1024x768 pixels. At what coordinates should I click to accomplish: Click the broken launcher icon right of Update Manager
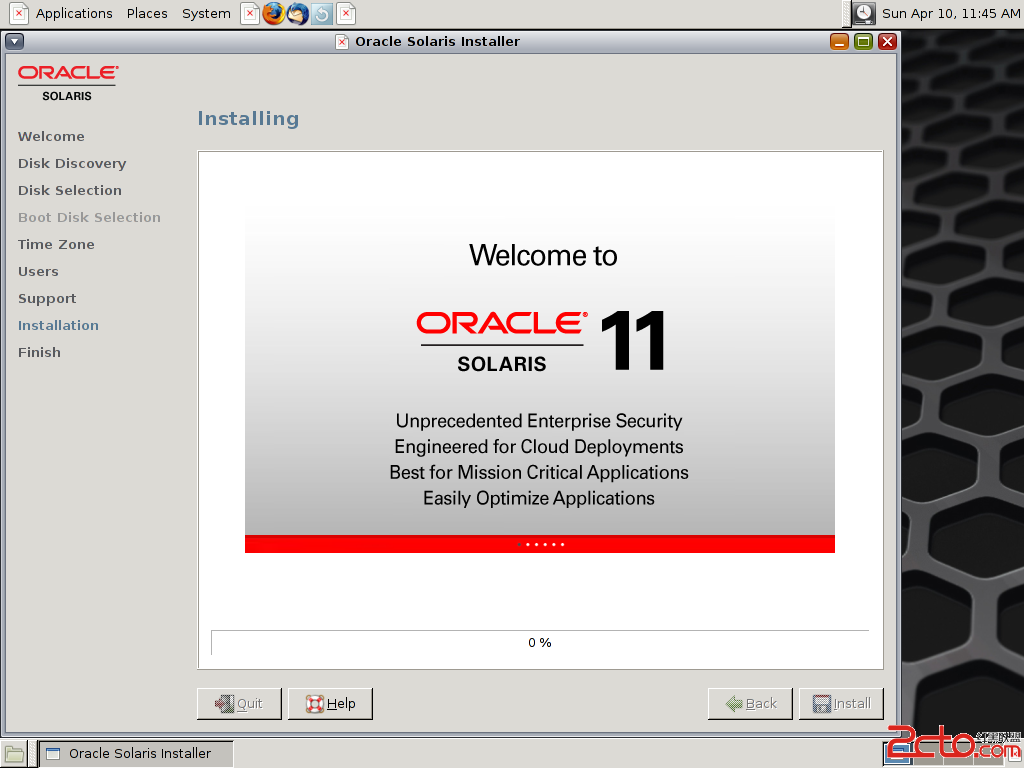pyautogui.click(x=346, y=13)
